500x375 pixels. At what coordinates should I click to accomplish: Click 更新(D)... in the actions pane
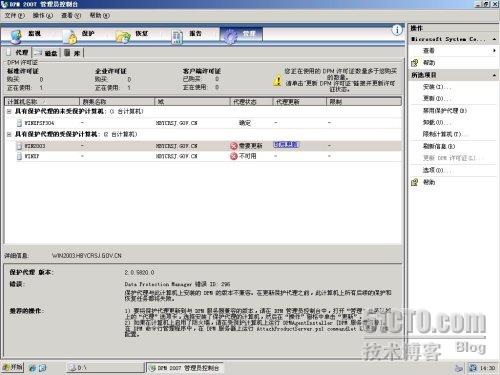pos(437,99)
